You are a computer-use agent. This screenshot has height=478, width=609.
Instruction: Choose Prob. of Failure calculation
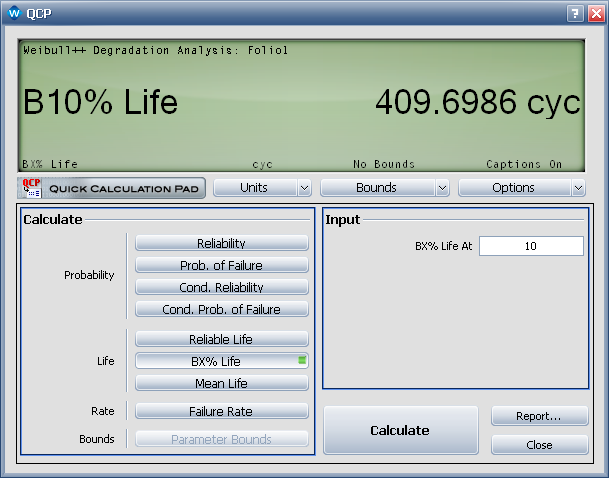(x=221, y=265)
